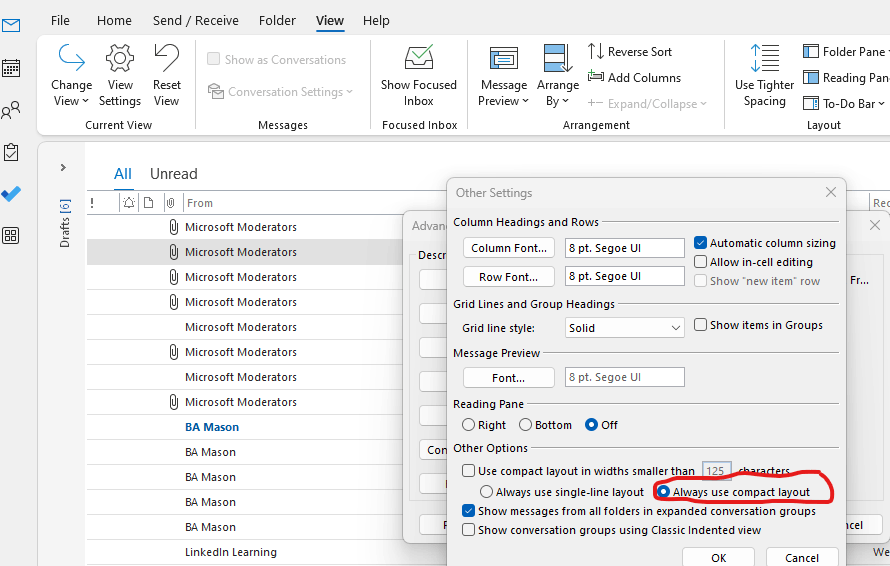Screen dimensions: 890x566
Task: Open the People contacts icon
Action: [x=11, y=110]
